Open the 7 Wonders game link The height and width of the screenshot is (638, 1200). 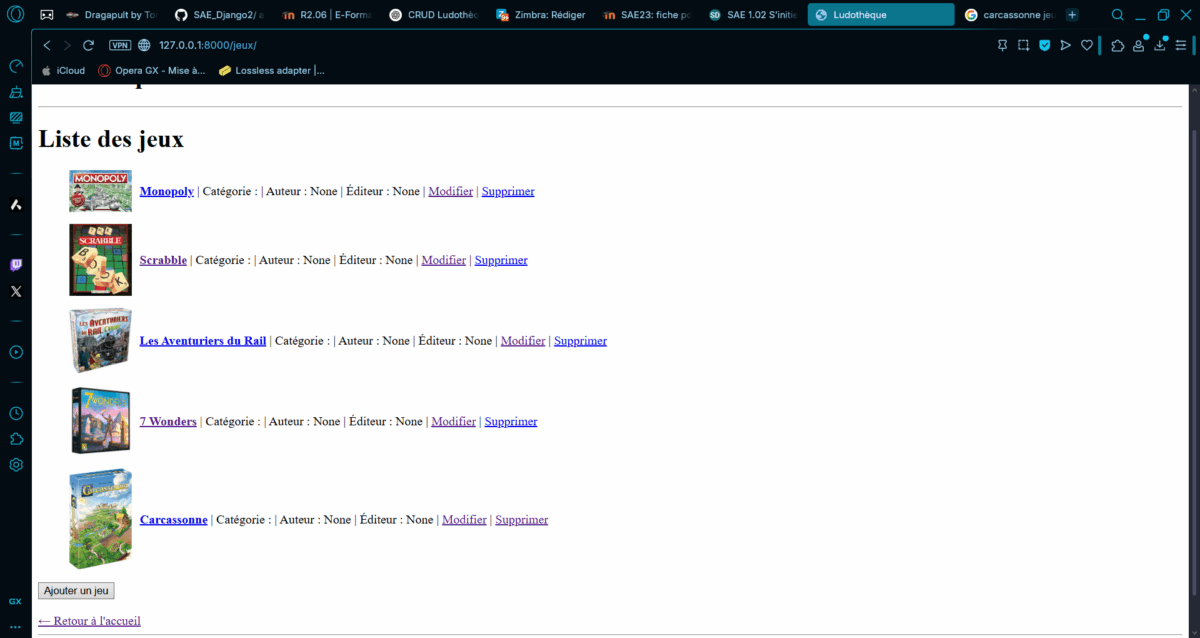point(168,421)
